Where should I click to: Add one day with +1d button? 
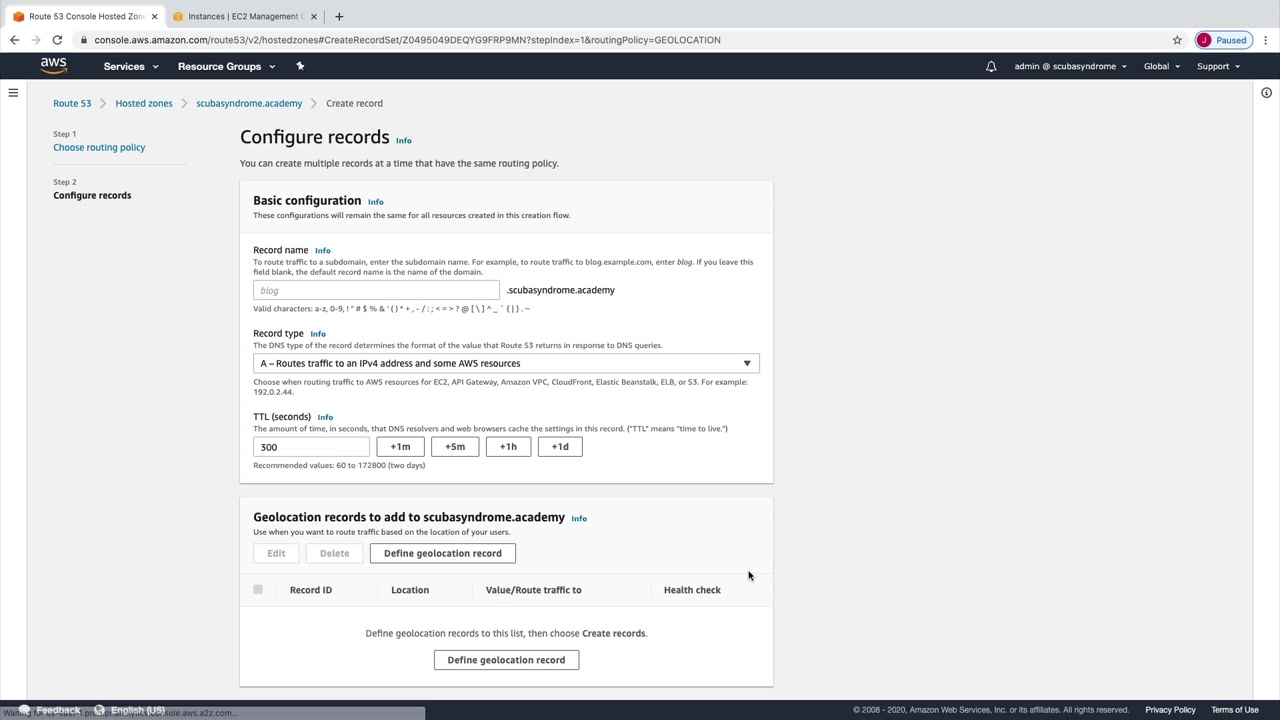[560, 447]
